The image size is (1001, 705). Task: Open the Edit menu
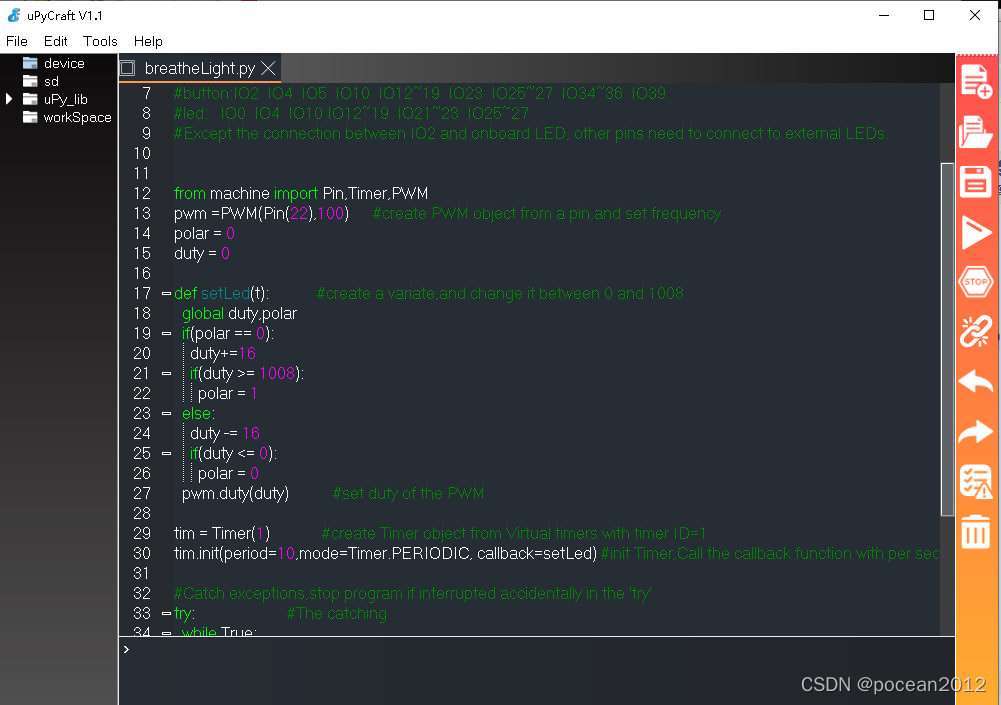56,42
